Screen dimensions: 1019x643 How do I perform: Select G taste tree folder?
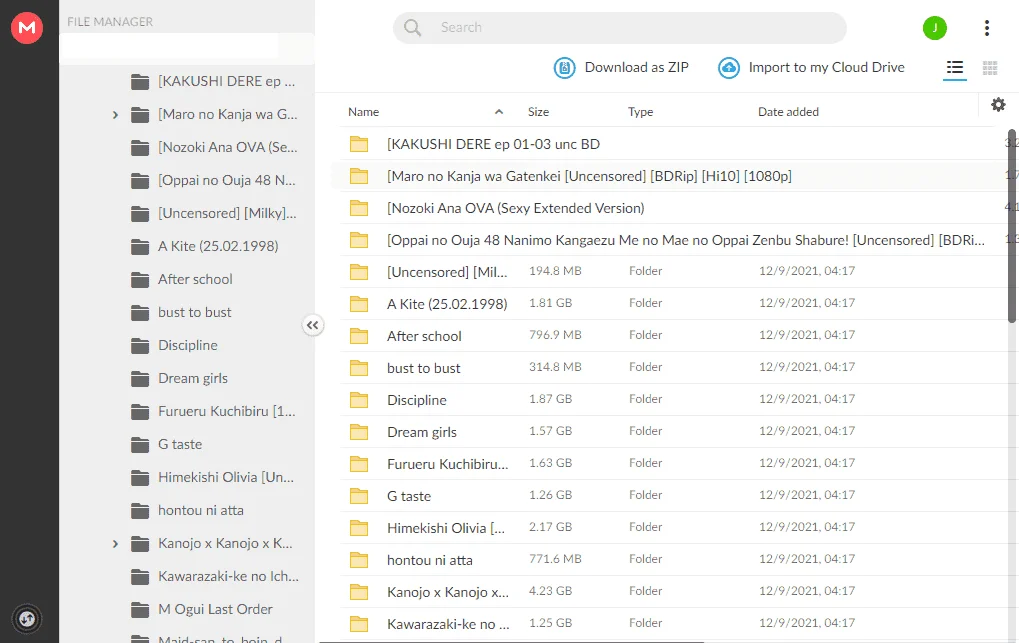166,445
